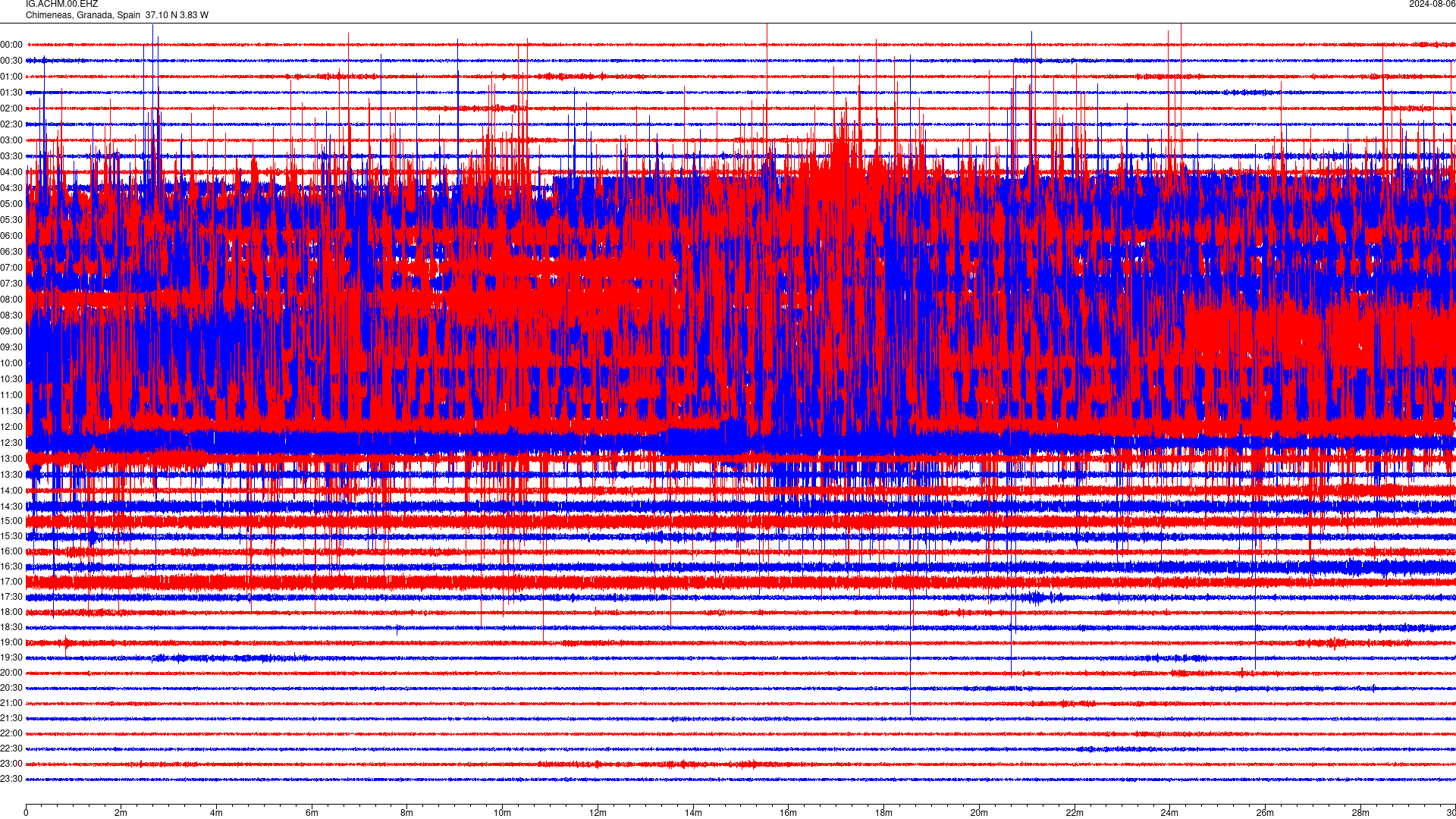Select the 02:30 trace time label

(x=11, y=124)
